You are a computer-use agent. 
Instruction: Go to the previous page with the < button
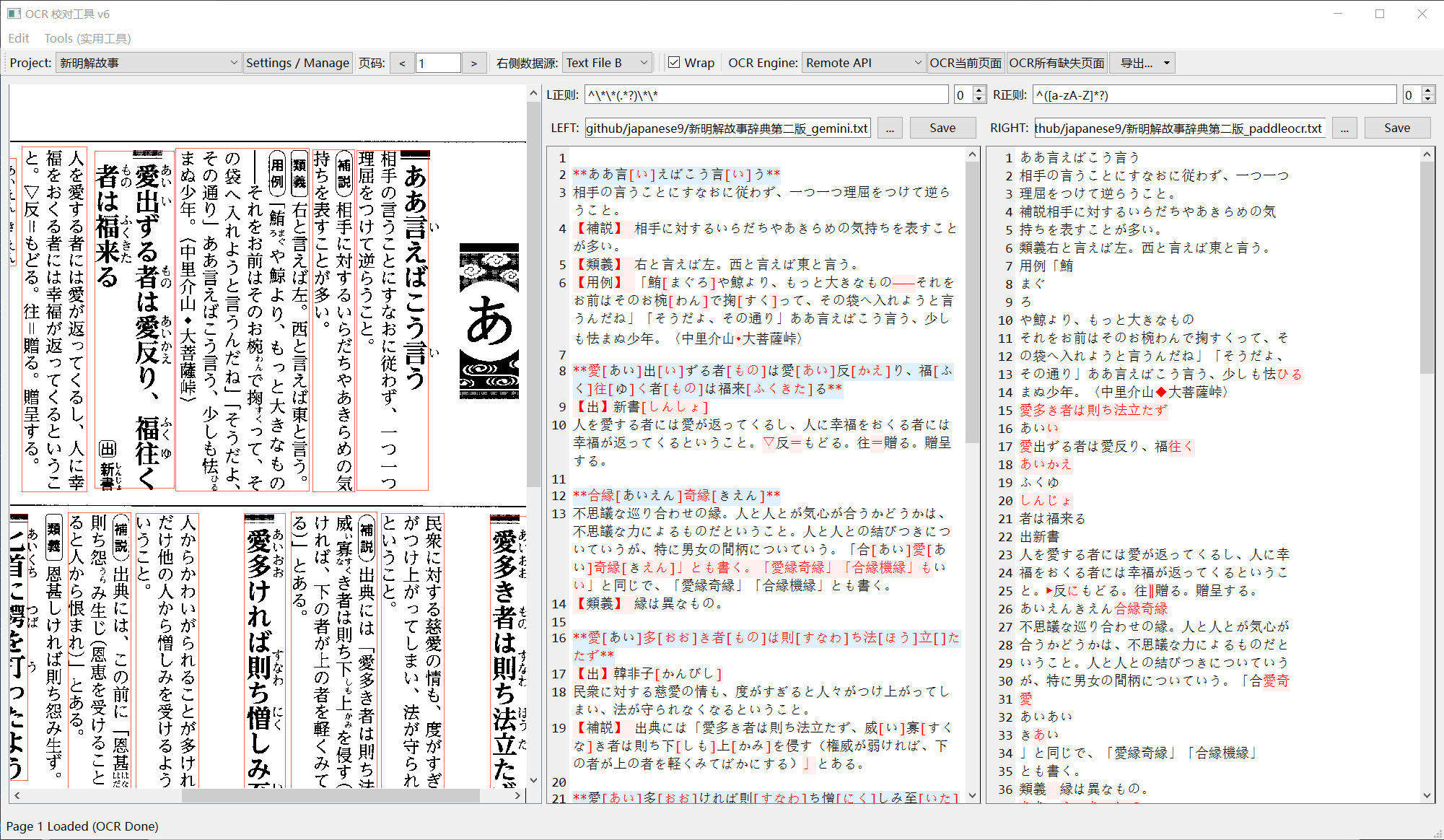[x=402, y=64]
